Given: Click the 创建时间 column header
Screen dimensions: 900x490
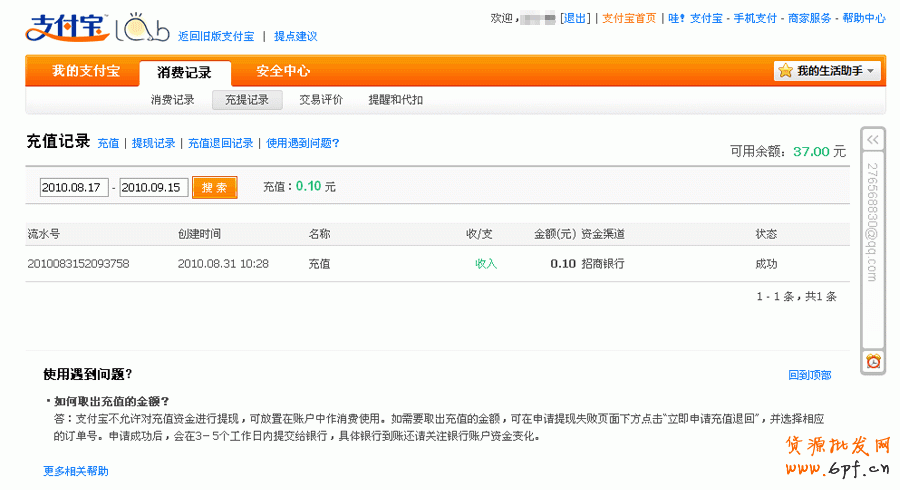Looking at the screenshot, I should 199,234.
